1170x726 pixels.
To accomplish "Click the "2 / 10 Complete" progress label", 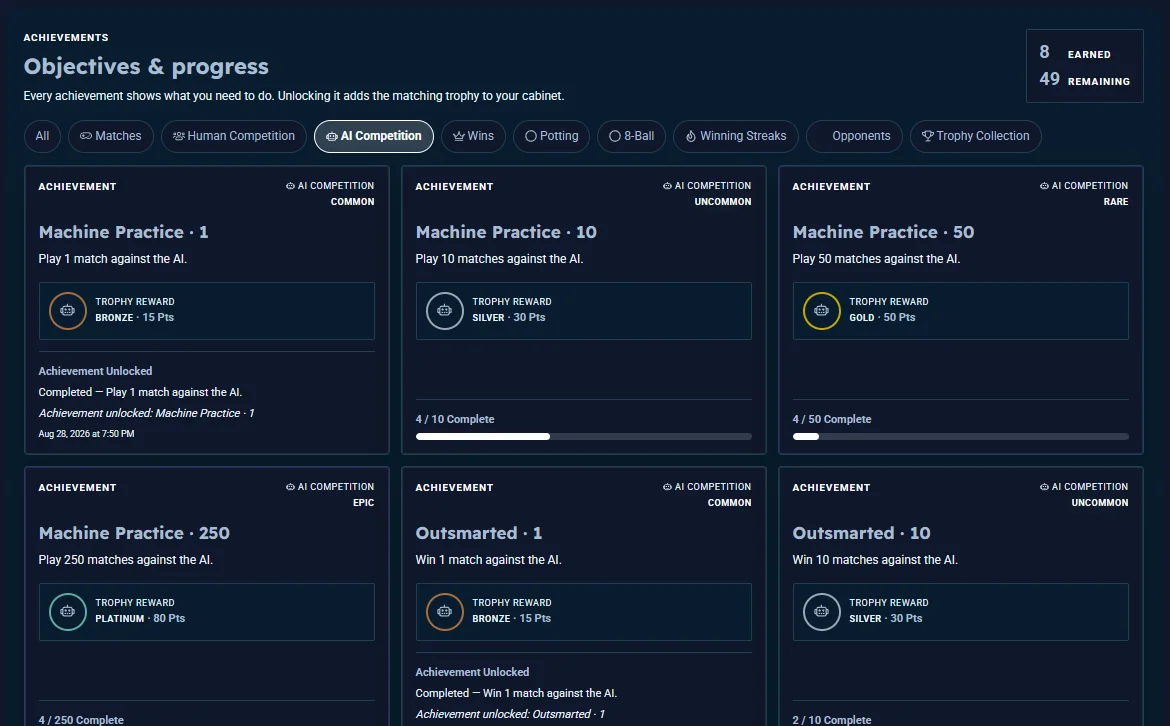I will click(832, 720).
